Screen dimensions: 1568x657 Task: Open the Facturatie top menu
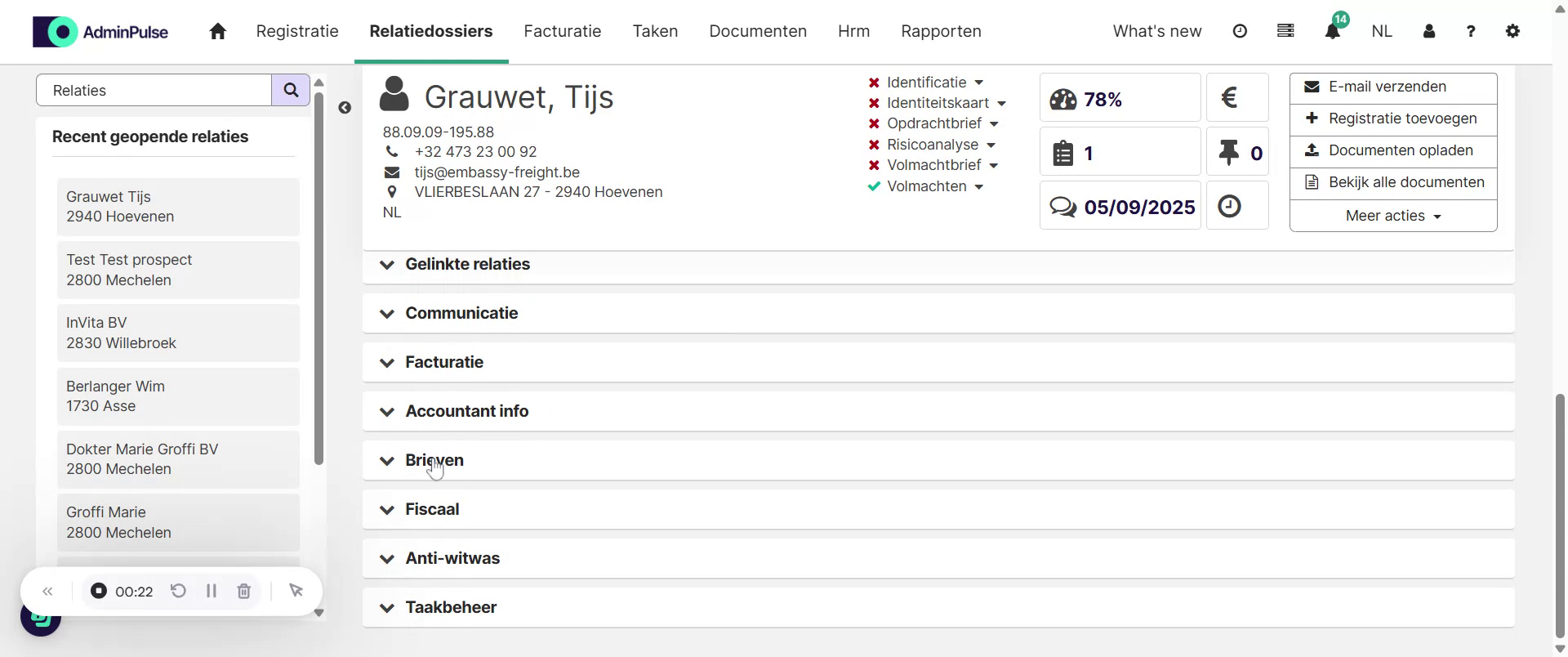click(563, 31)
